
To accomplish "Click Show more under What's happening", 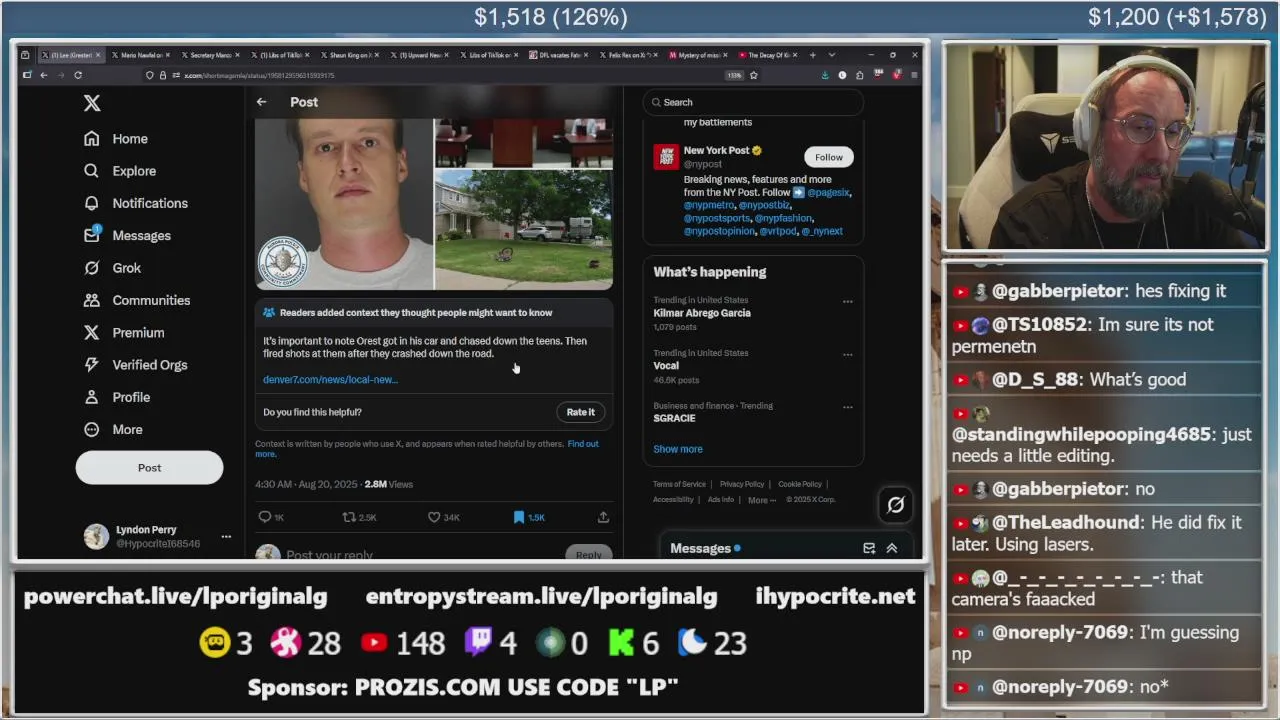I will coord(678,449).
